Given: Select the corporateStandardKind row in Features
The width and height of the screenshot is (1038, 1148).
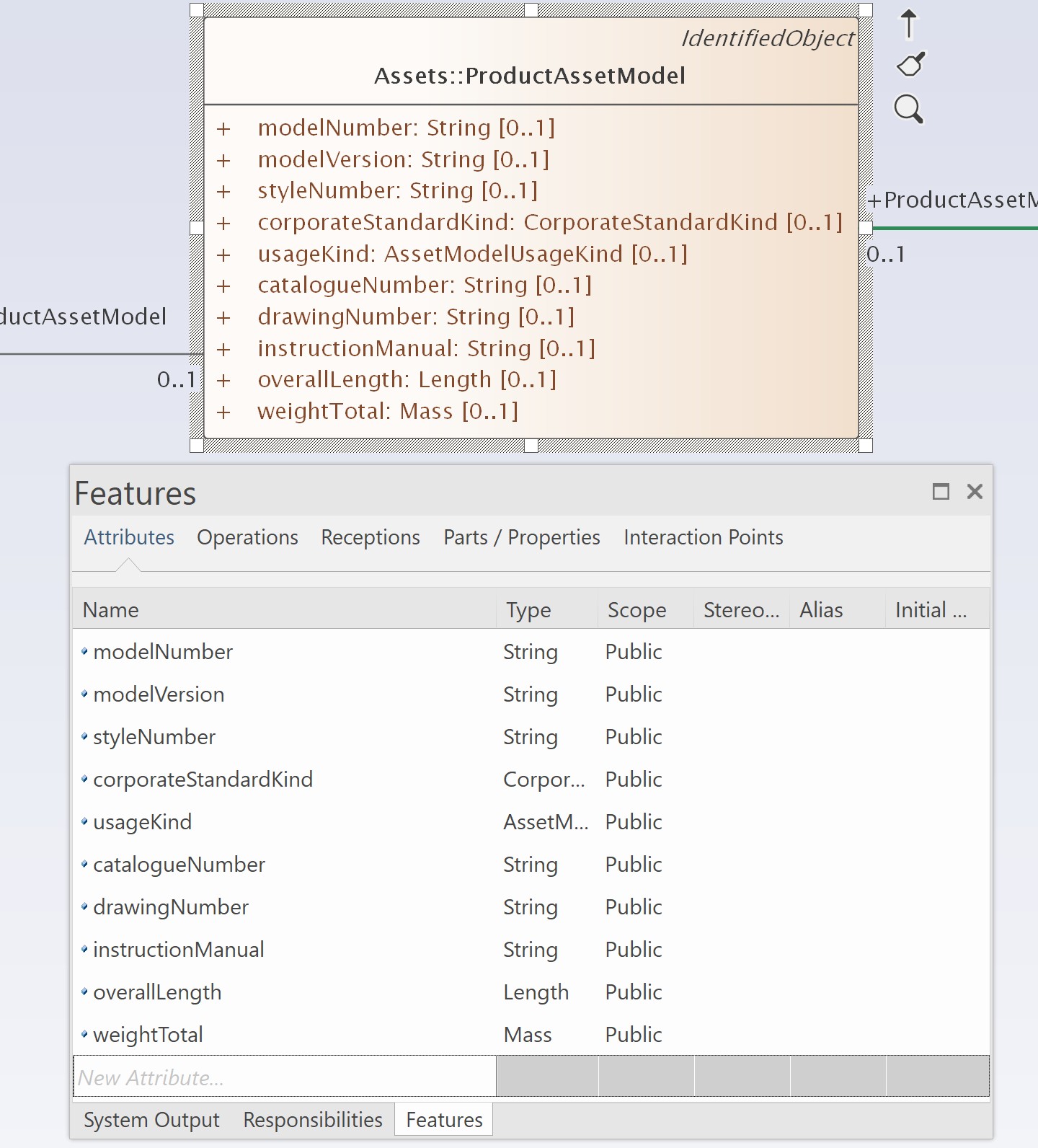Looking at the screenshot, I should click(531, 780).
